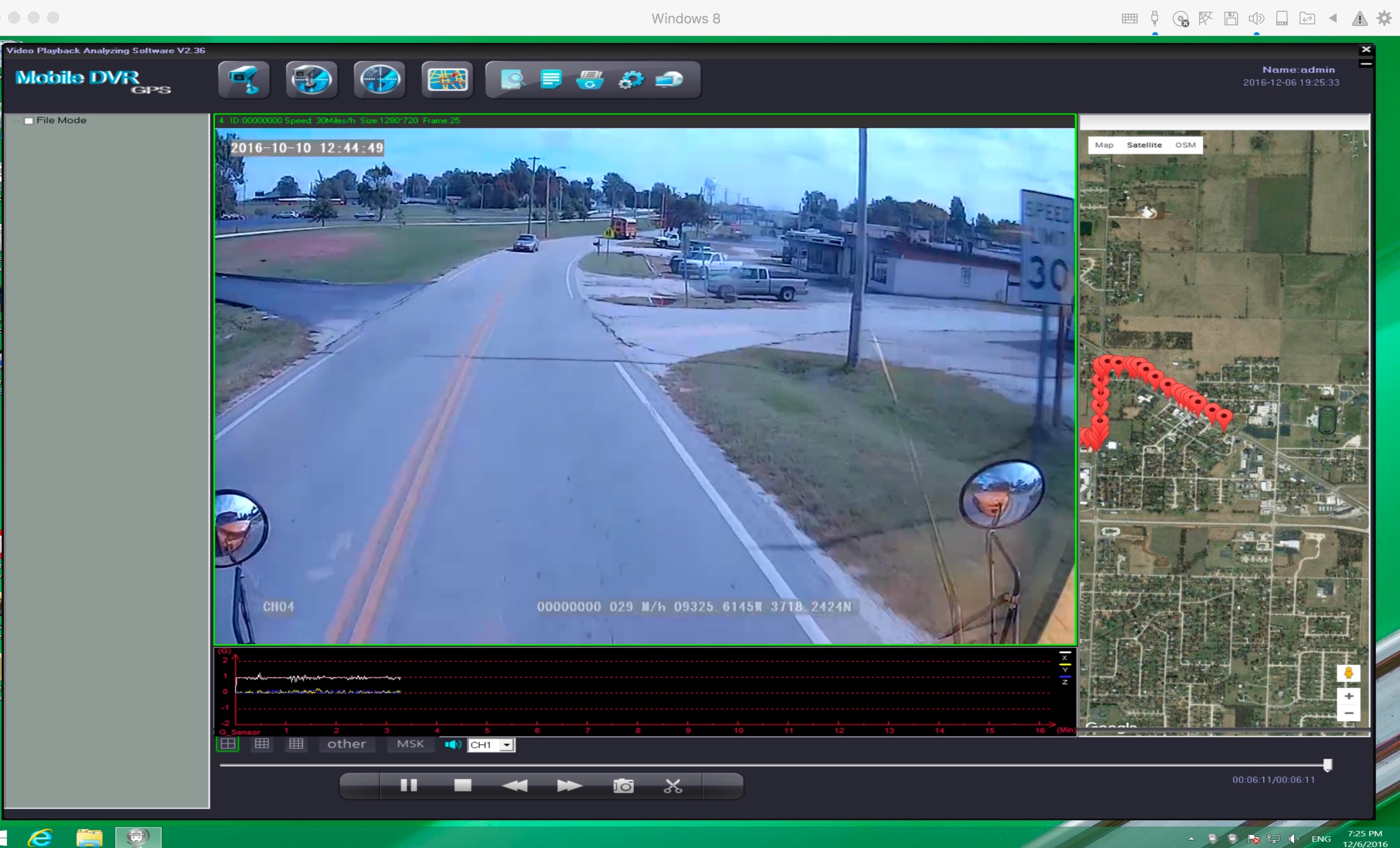Click the MSK button
The width and height of the screenshot is (1400, 848).
410,744
